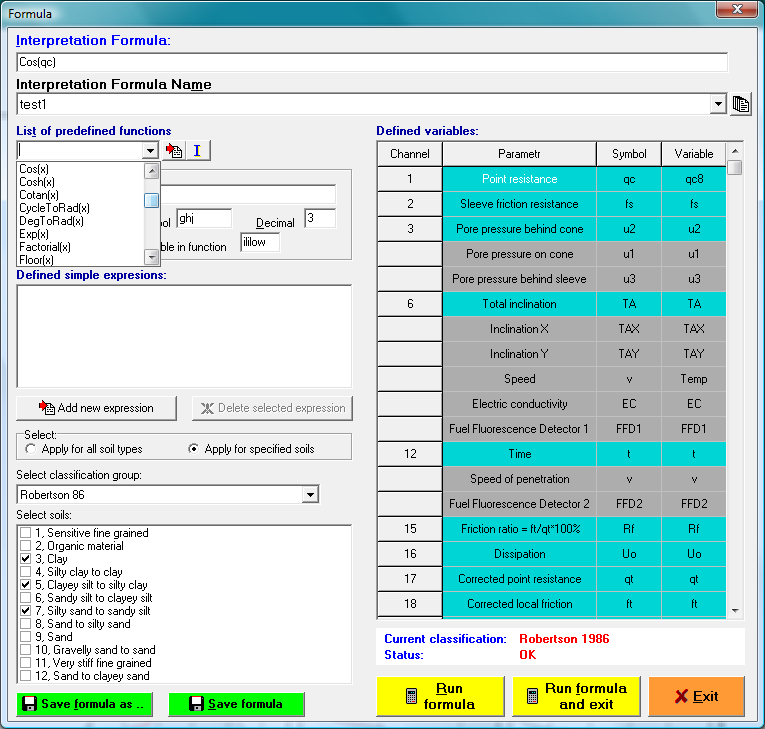Image resolution: width=765 pixels, height=729 pixels.
Task: Close the Formula window
Action: 737,9
